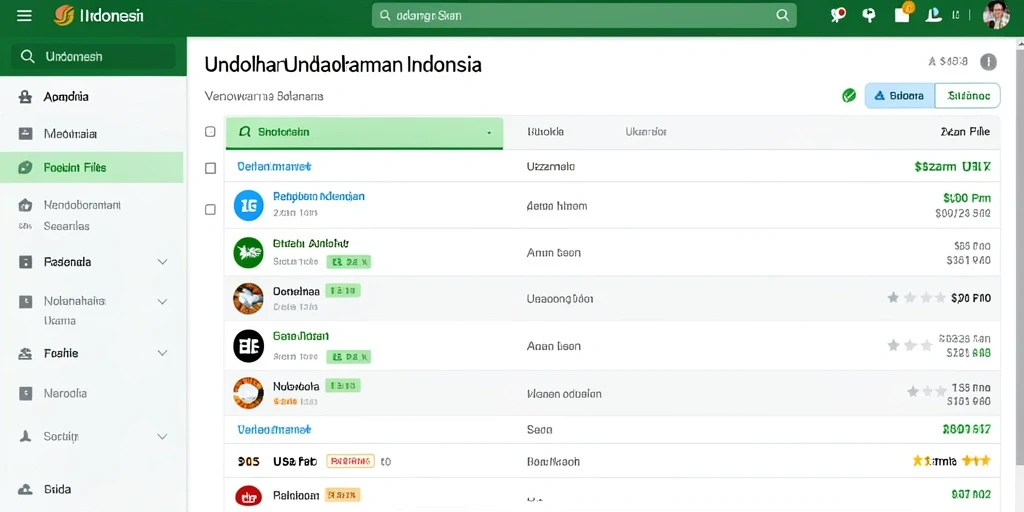
Task: Click the blue Sdoora button
Action: [x=900, y=95]
